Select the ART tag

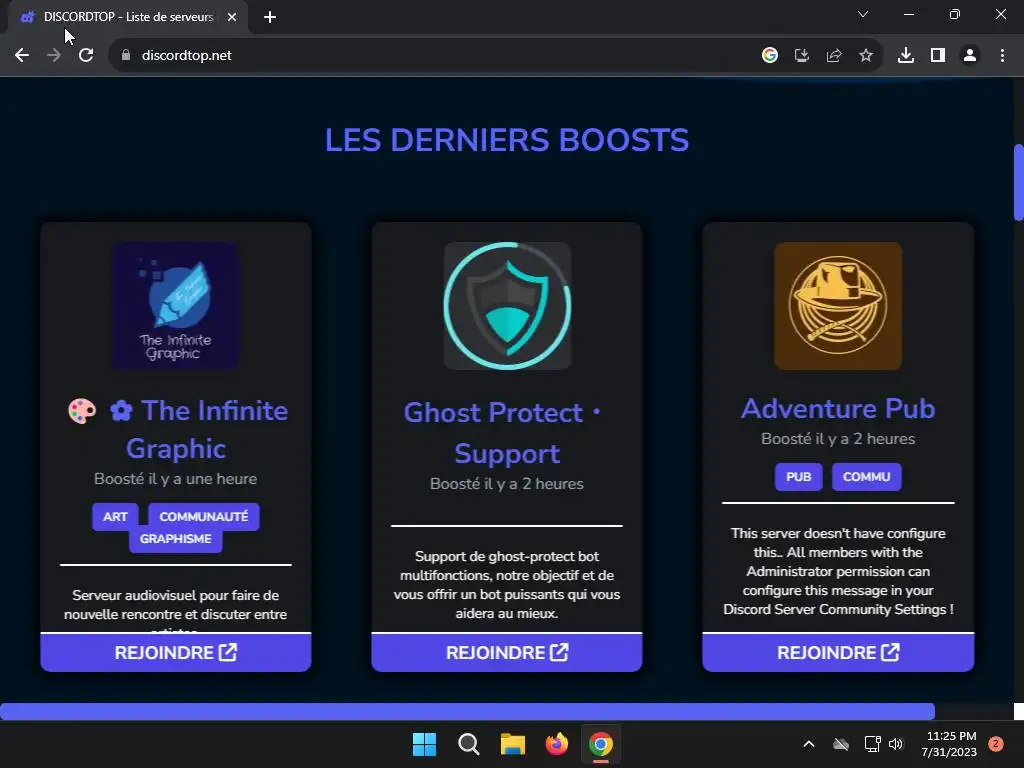115,517
